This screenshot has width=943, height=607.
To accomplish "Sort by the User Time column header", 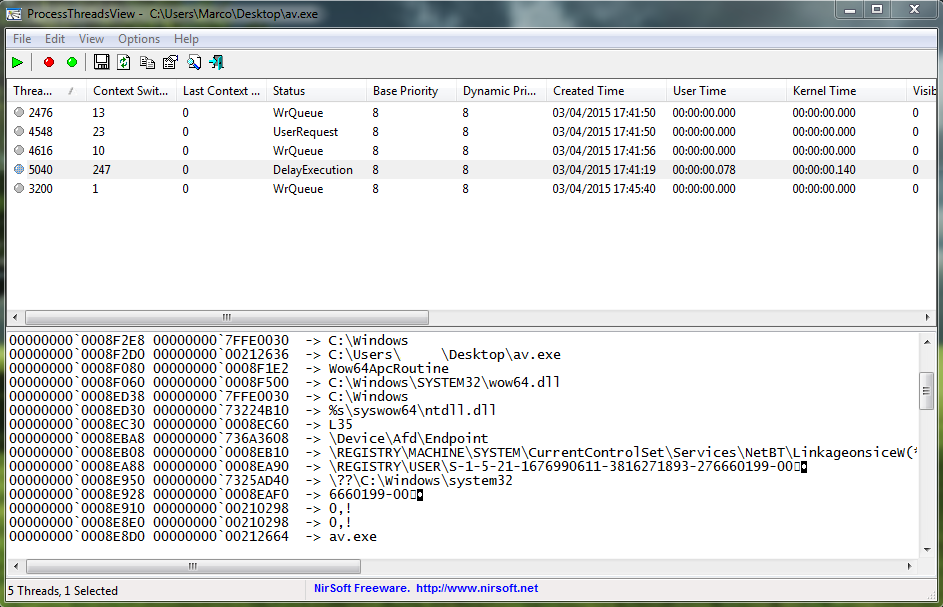I will (x=726, y=91).
